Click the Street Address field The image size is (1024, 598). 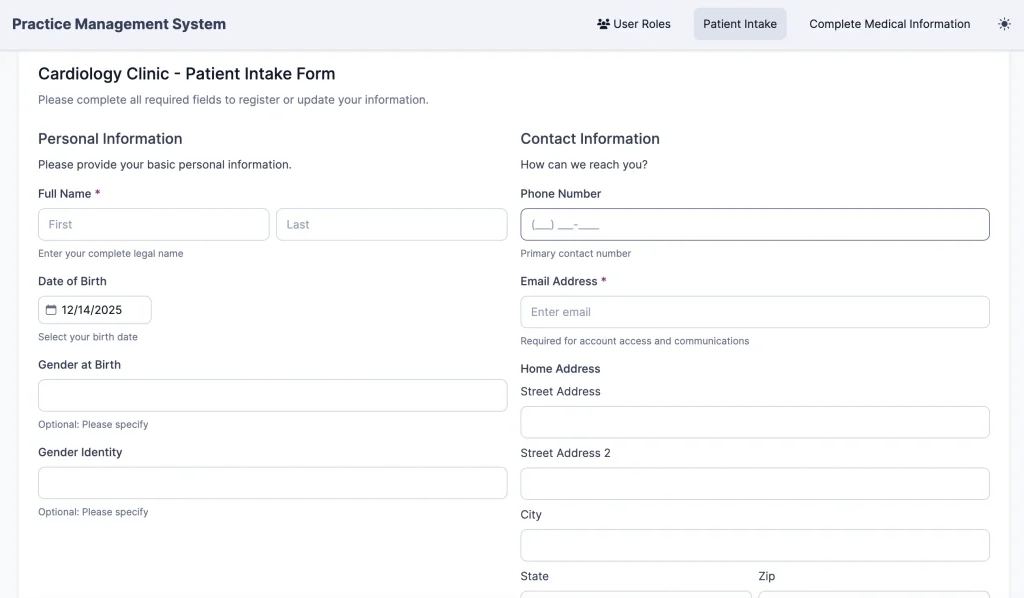754,422
